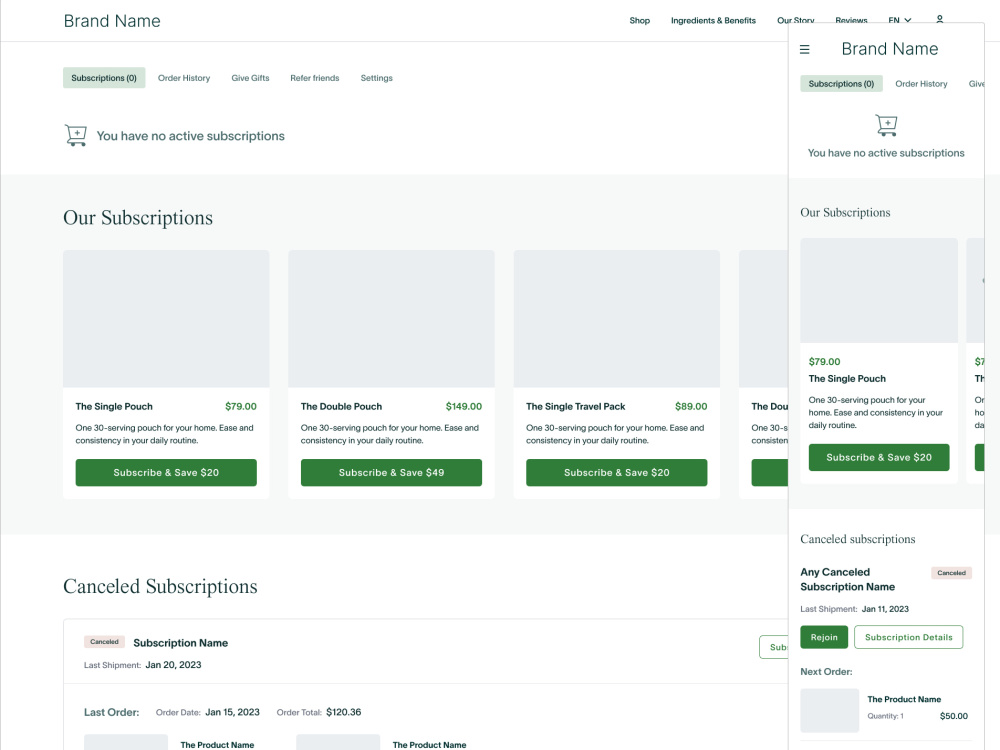
Task: Open the Shop menu item
Action: (x=640, y=20)
